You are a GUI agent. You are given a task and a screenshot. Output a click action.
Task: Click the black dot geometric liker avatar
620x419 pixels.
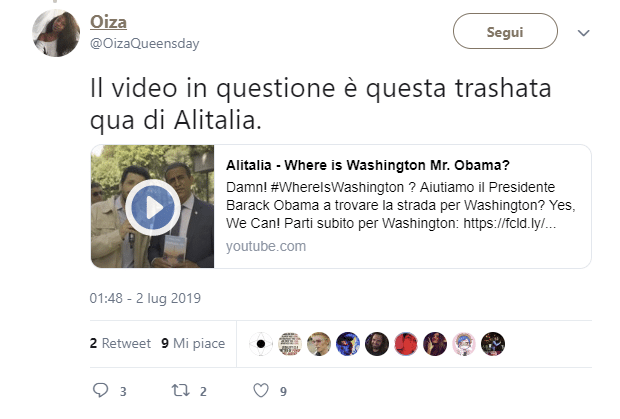(261, 344)
